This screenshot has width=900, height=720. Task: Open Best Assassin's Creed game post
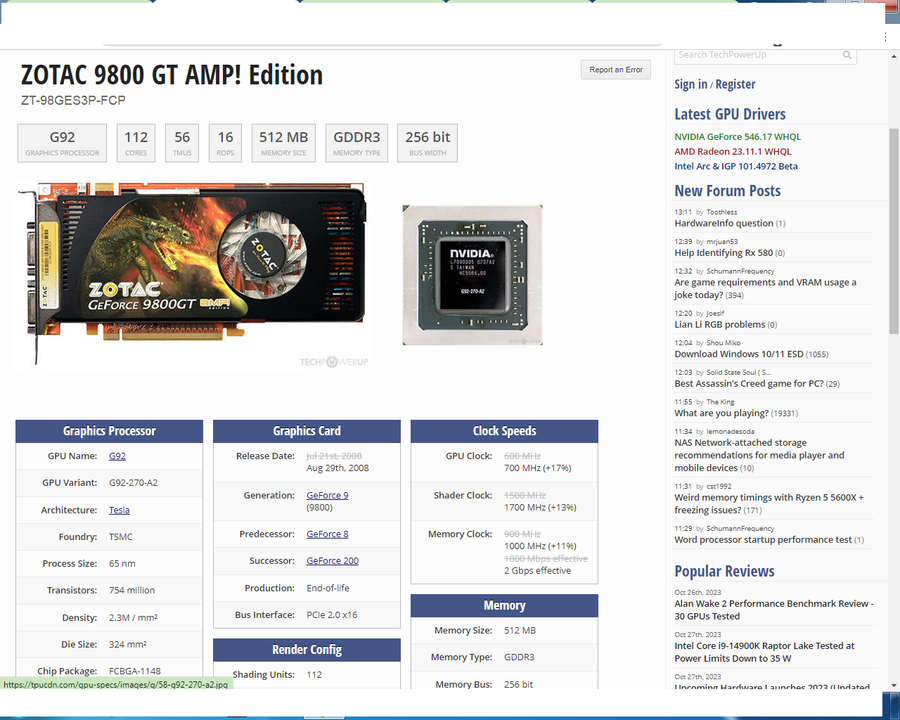pos(748,384)
